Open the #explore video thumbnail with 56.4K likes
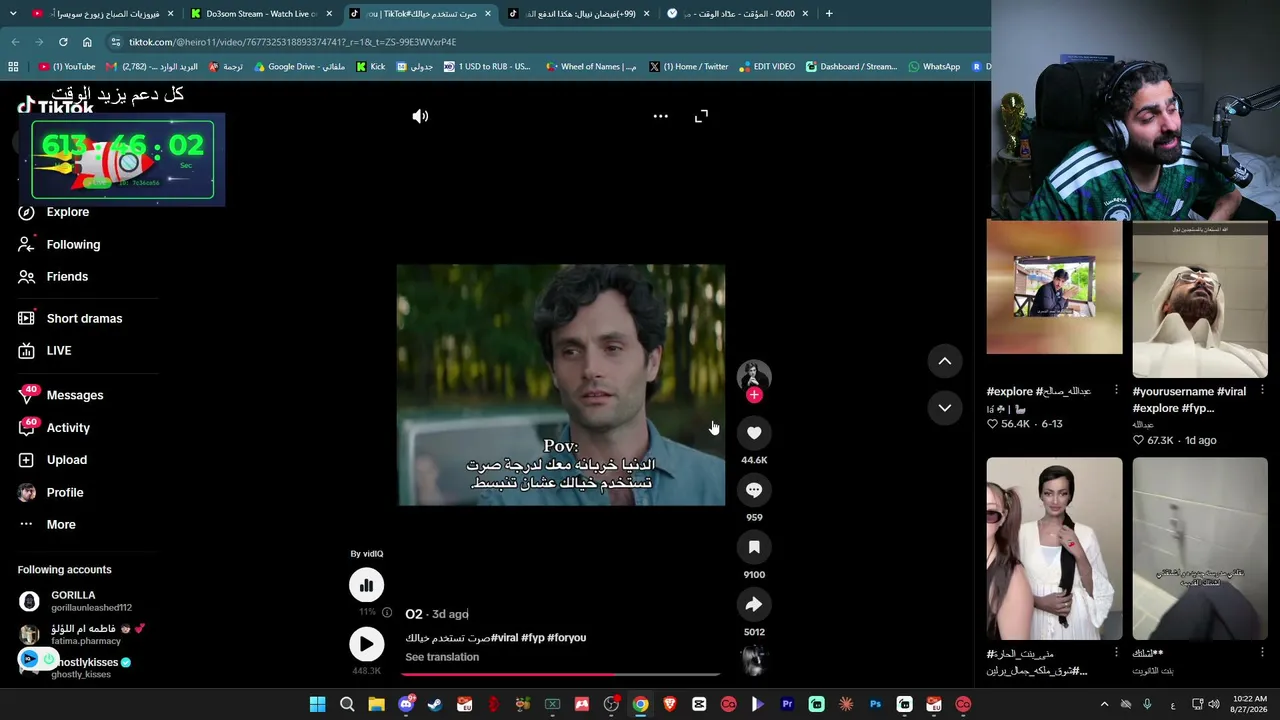Viewport: 1280px width, 720px height. click(x=1054, y=287)
